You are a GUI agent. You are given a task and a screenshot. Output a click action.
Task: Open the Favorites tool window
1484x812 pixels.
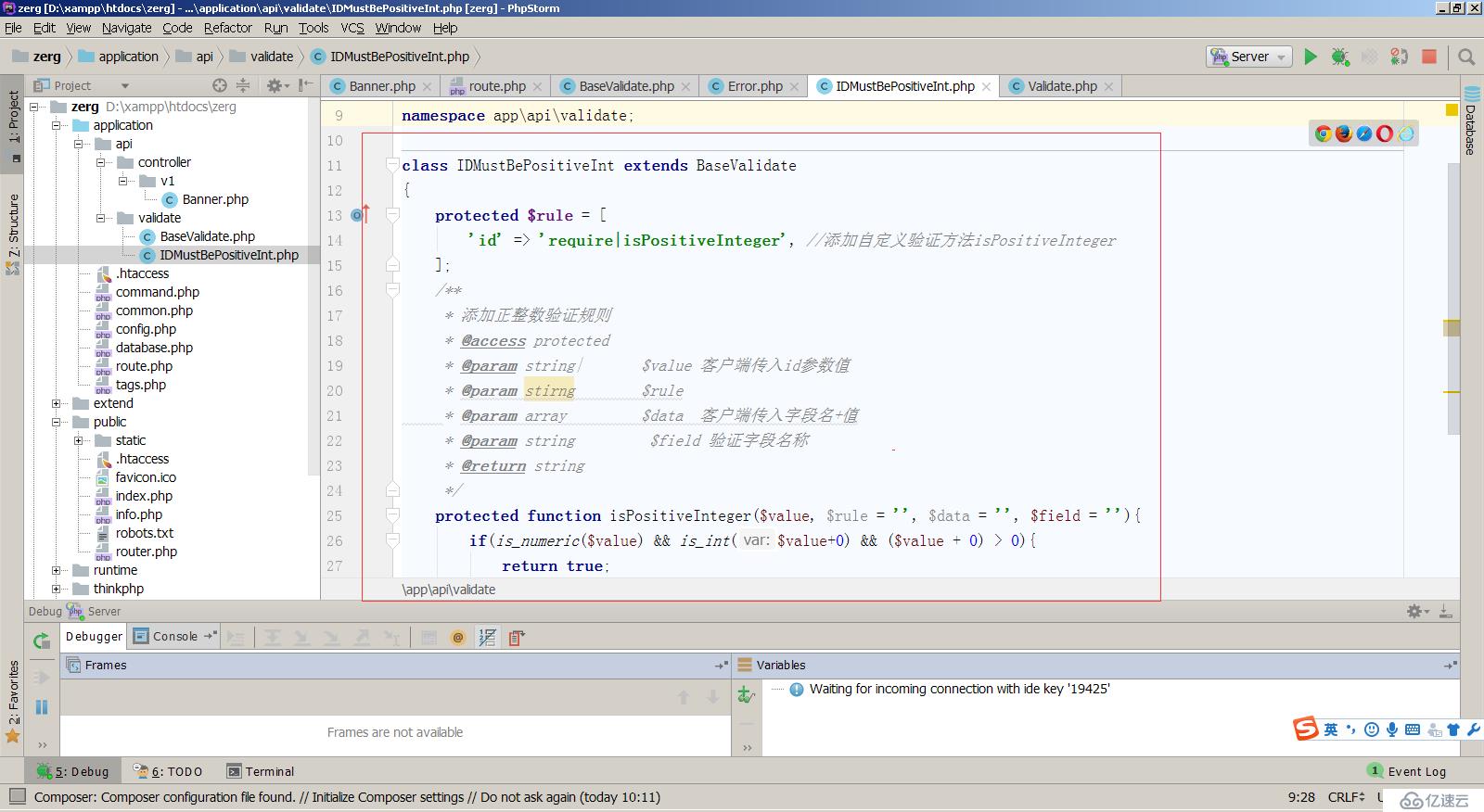coord(13,702)
